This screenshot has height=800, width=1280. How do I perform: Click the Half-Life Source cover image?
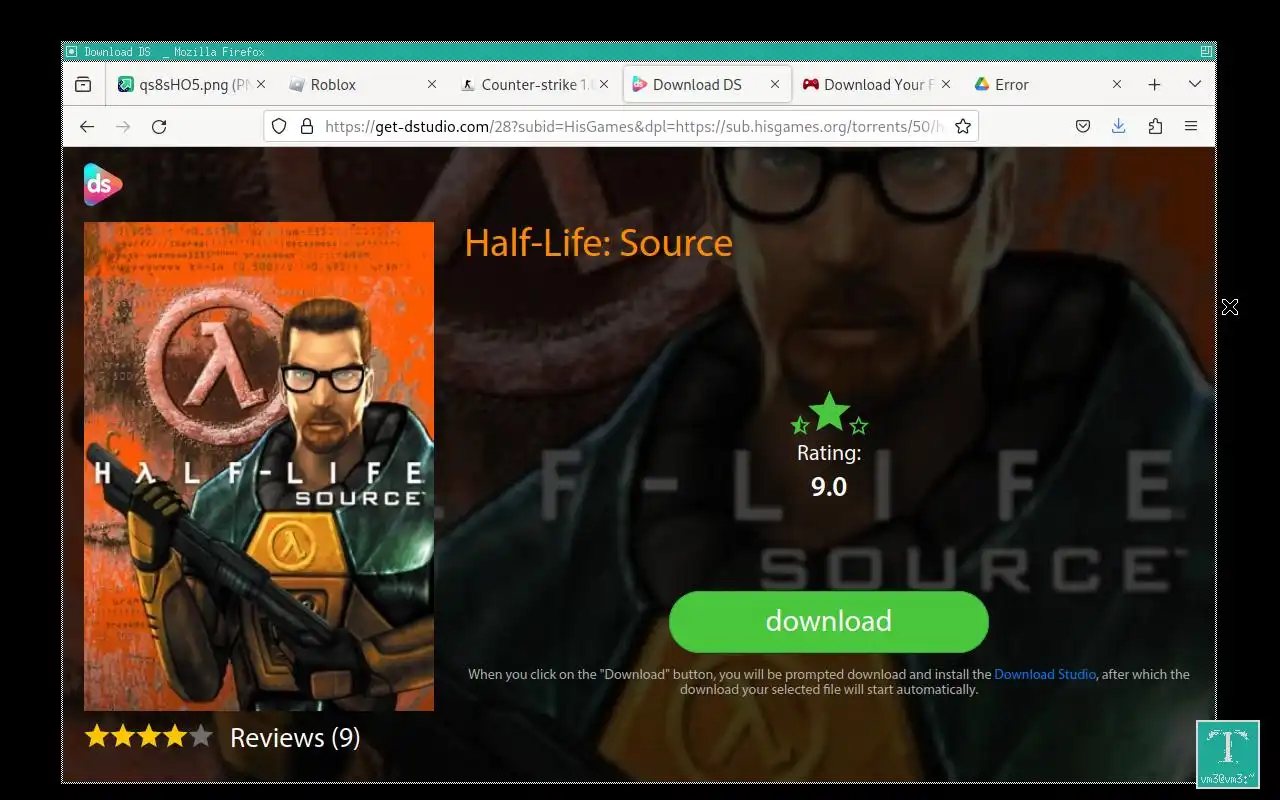coord(259,466)
